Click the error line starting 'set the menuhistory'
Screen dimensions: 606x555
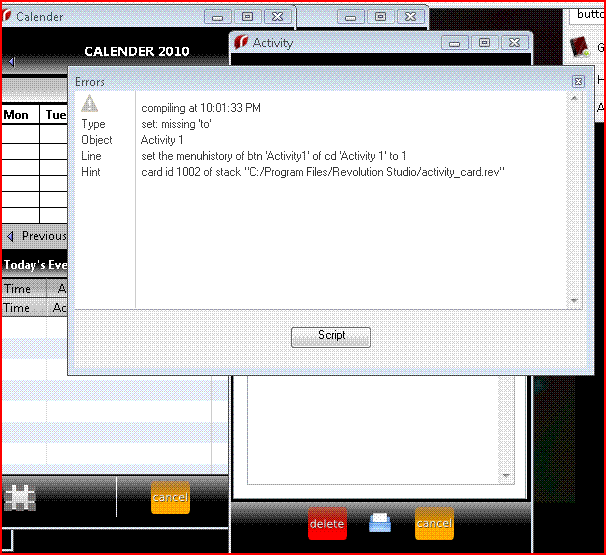274,156
